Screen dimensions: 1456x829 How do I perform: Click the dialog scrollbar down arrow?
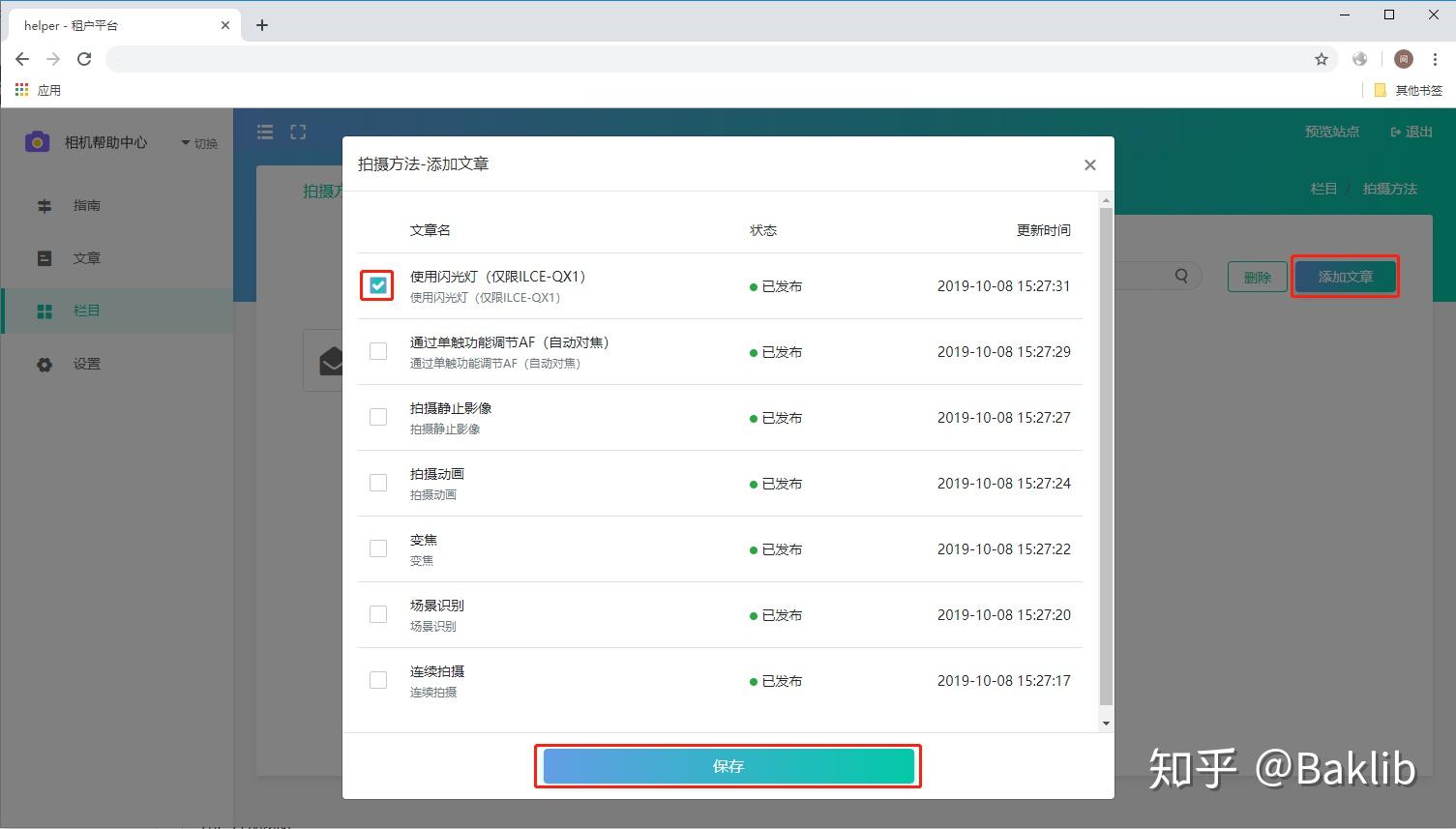(x=1106, y=723)
